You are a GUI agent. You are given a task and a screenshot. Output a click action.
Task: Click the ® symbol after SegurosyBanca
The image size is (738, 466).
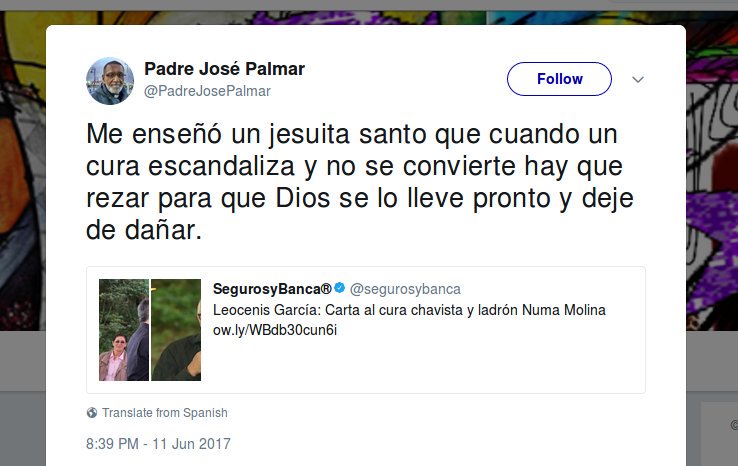click(327, 288)
